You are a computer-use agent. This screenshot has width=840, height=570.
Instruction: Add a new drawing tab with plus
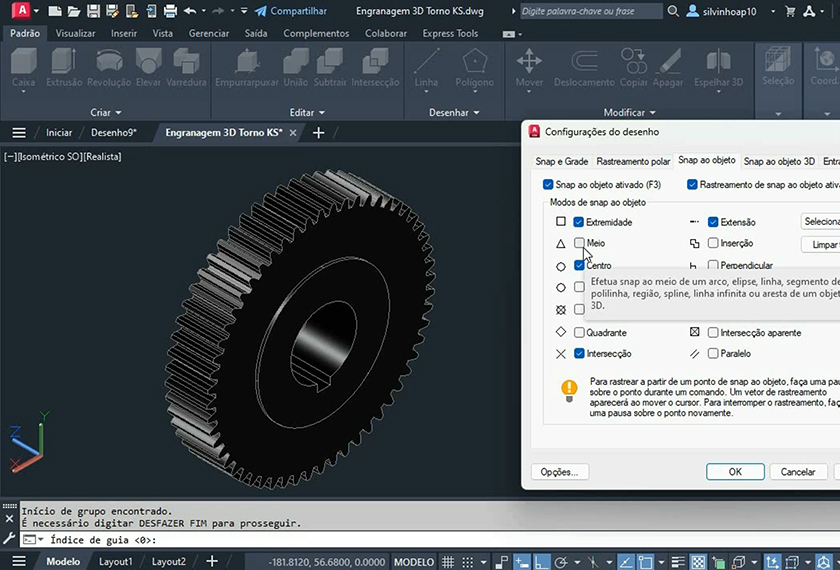pyautogui.click(x=319, y=132)
